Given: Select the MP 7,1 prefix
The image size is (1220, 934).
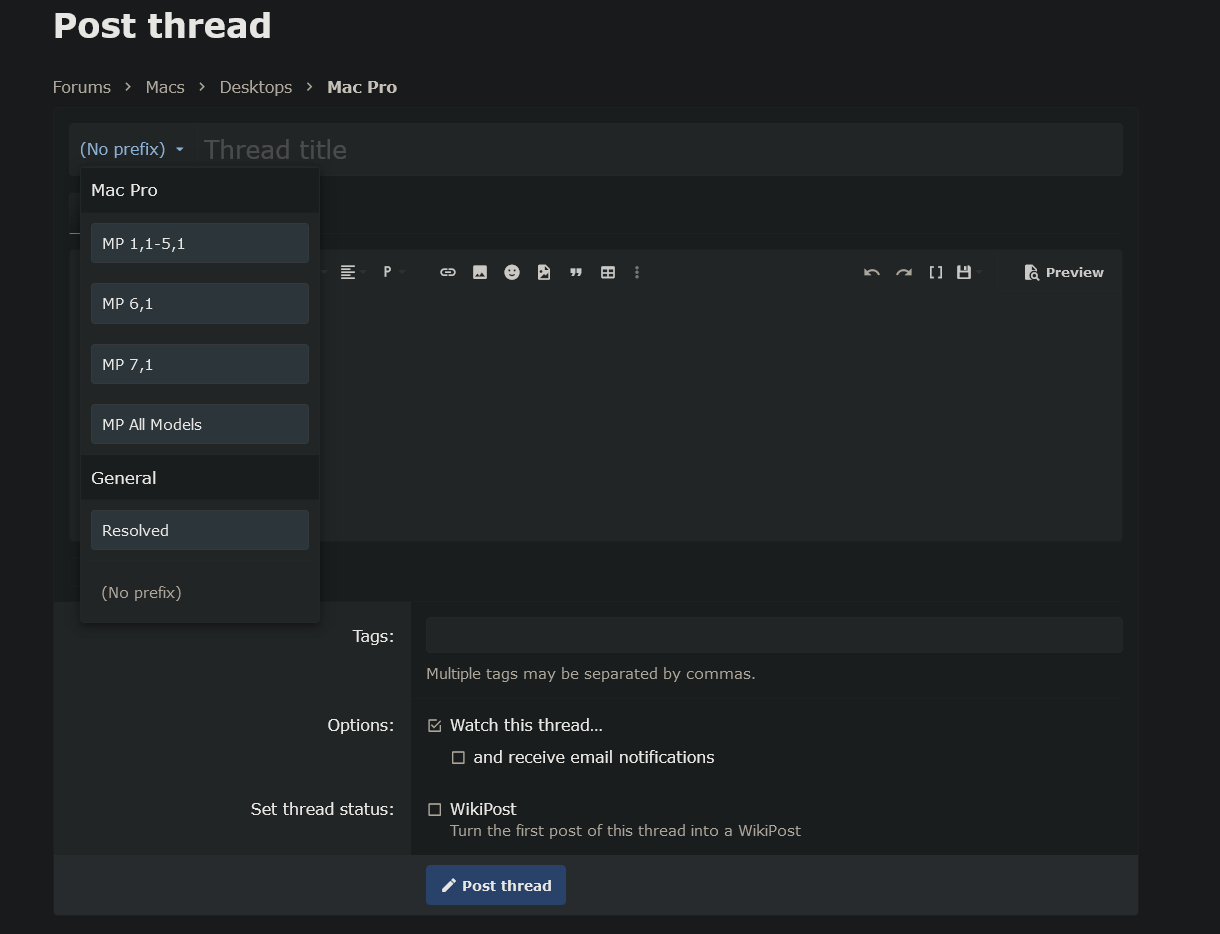Looking at the screenshot, I should click(x=200, y=364).
